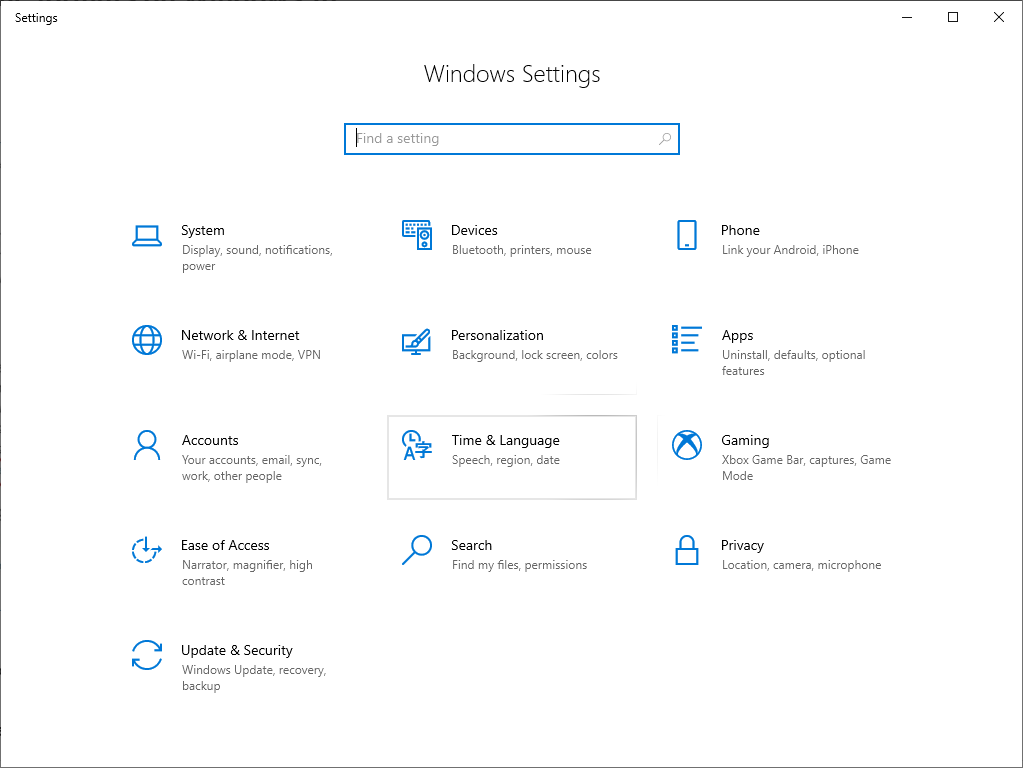
Task: Open the Search magnifier category icon
Action: 417,550
